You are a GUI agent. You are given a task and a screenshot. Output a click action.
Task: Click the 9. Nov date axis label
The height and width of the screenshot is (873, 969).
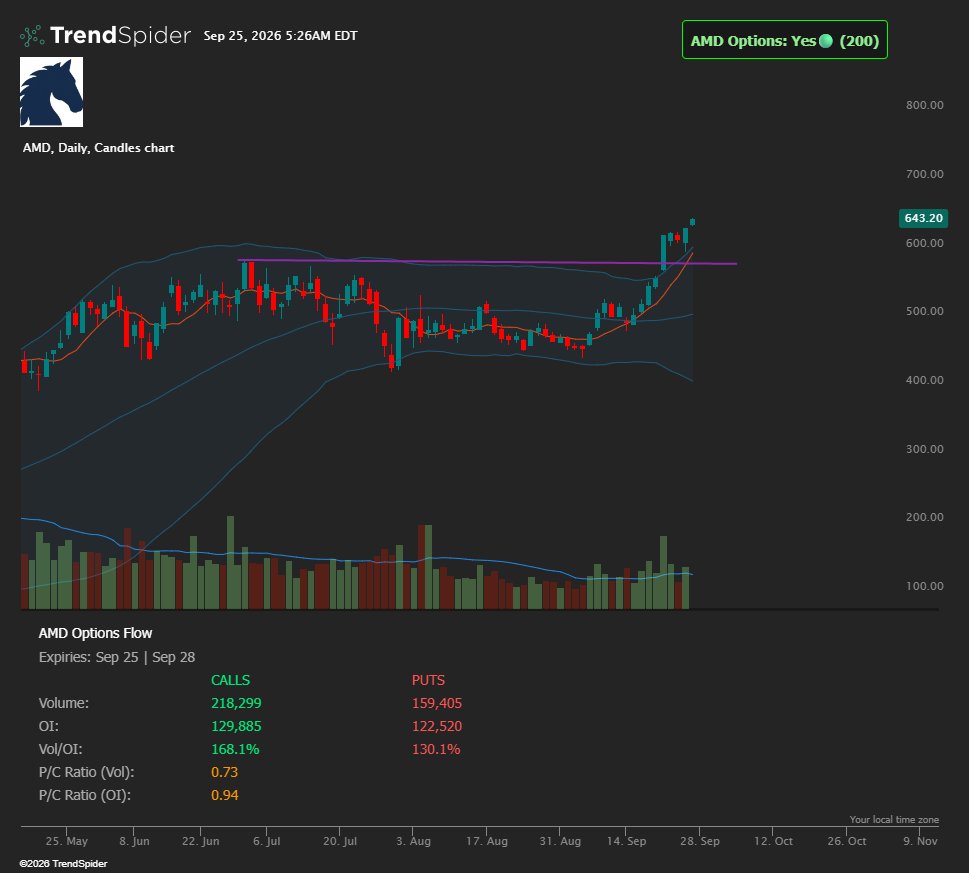[x=920, y=841]
